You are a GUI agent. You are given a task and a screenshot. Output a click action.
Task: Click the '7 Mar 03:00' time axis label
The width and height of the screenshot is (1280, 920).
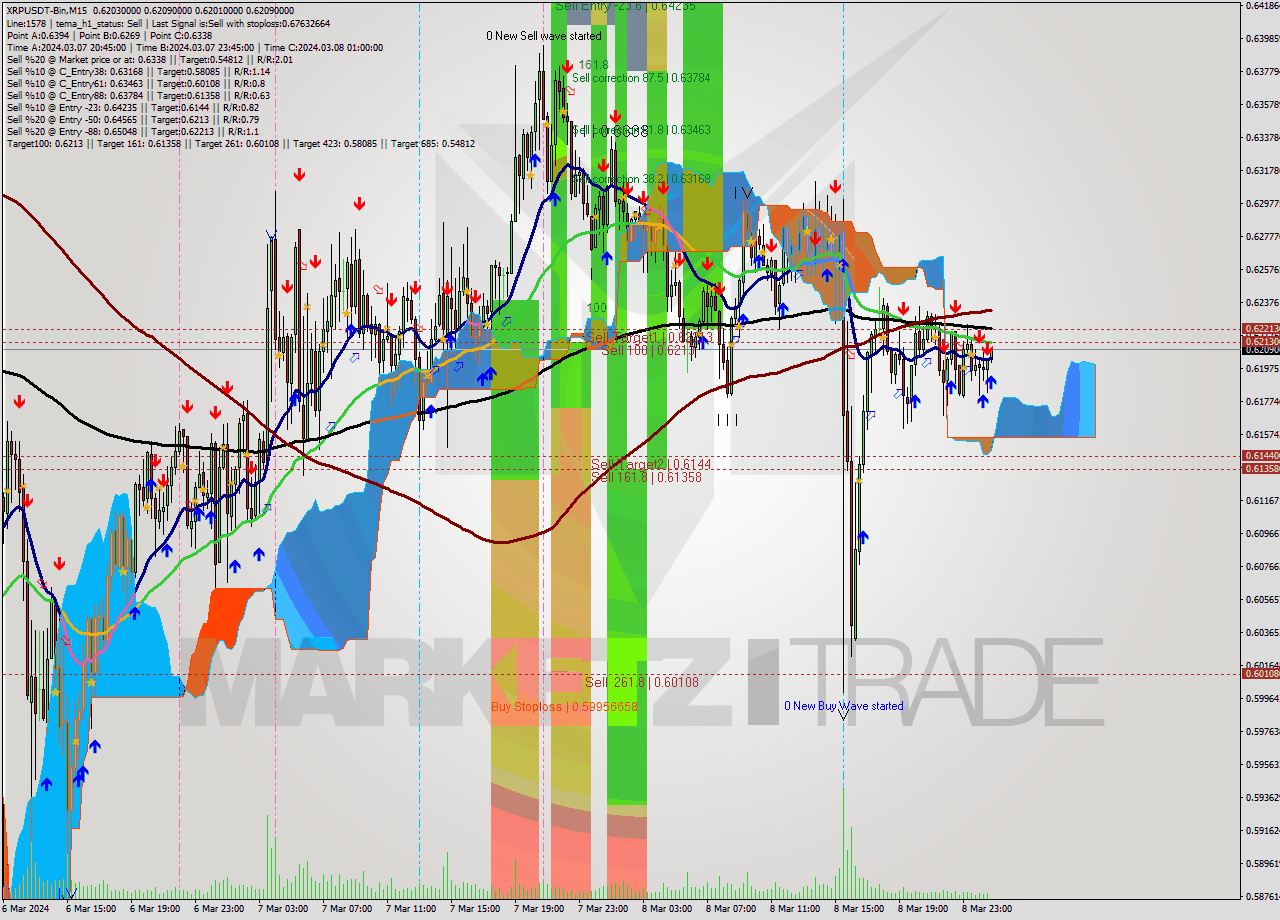point(283,909)
